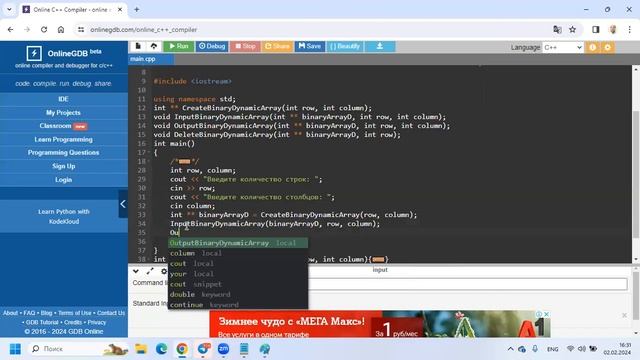The image size is (640, 360).
Task: Open the IDE sidebar item
Action: [x=64, y=99]
